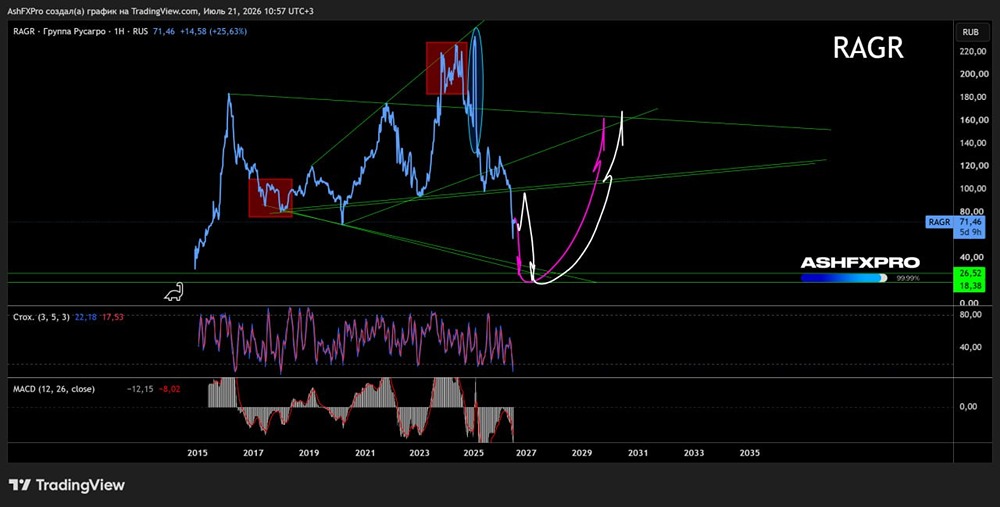Screen dimensions: 1000x507
Task: Open the RUB currency selector
Action: coord(970,31)
